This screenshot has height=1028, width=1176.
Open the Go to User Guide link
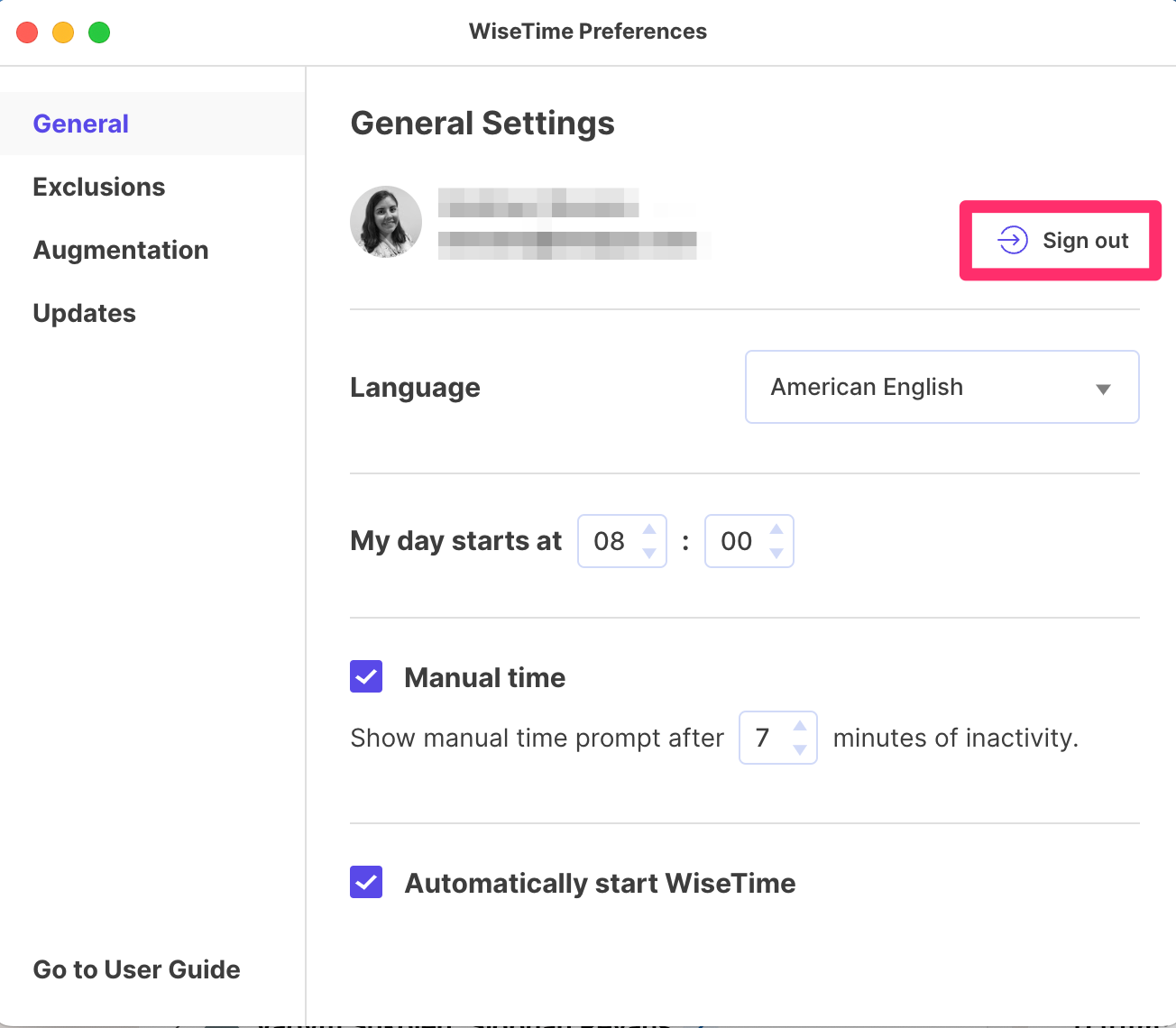point(137,969)
